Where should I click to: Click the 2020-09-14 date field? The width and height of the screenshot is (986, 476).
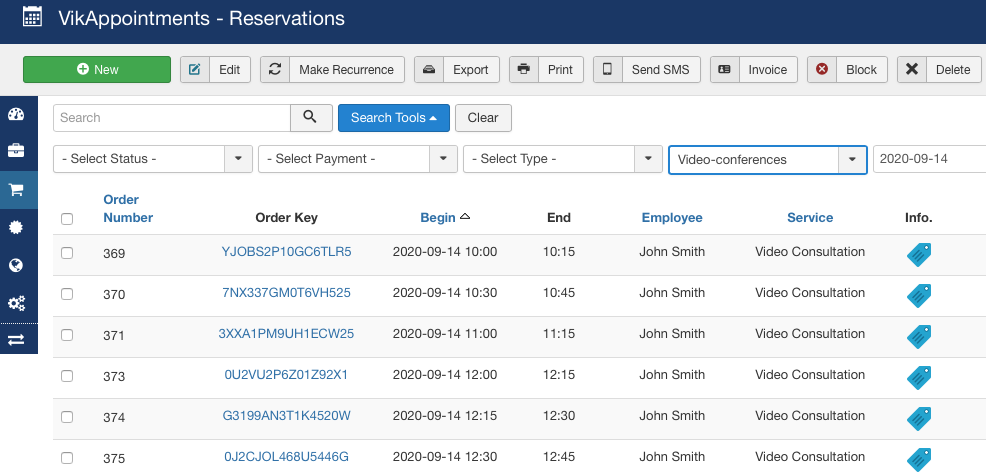(929, 159)
